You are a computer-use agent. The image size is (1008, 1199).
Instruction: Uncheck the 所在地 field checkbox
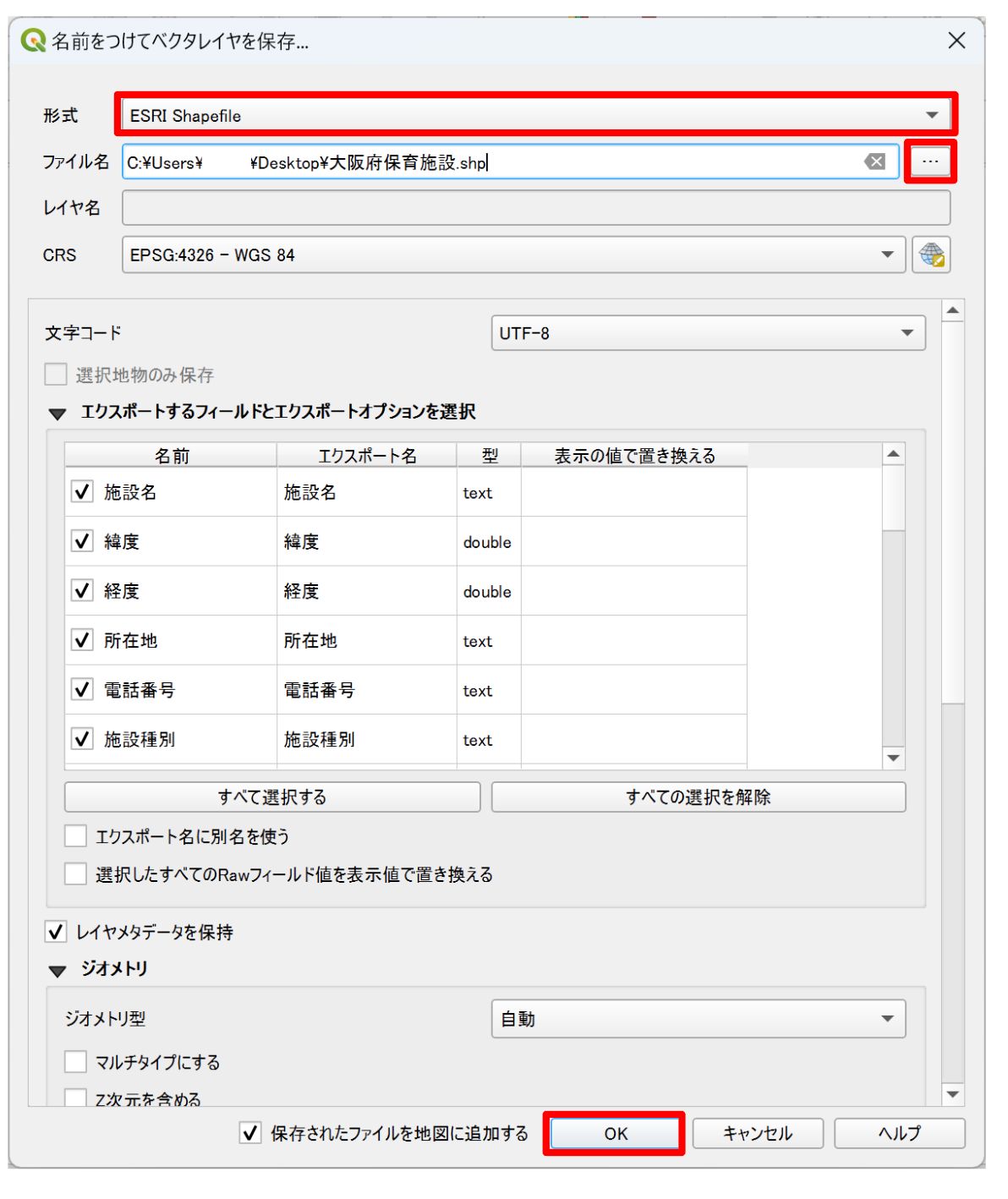click(x=82, y=640)
